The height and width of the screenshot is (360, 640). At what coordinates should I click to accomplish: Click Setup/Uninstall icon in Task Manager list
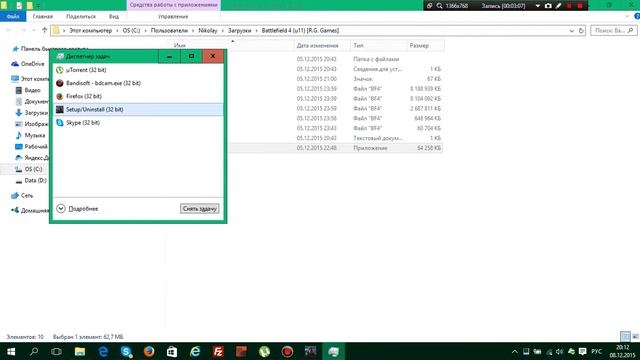pyautogui.click(x=60, y=109)
